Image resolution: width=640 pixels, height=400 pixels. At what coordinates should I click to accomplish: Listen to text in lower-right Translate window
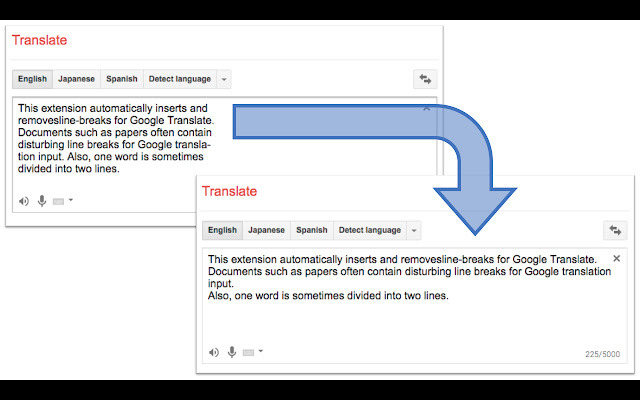tap(214, 352)
